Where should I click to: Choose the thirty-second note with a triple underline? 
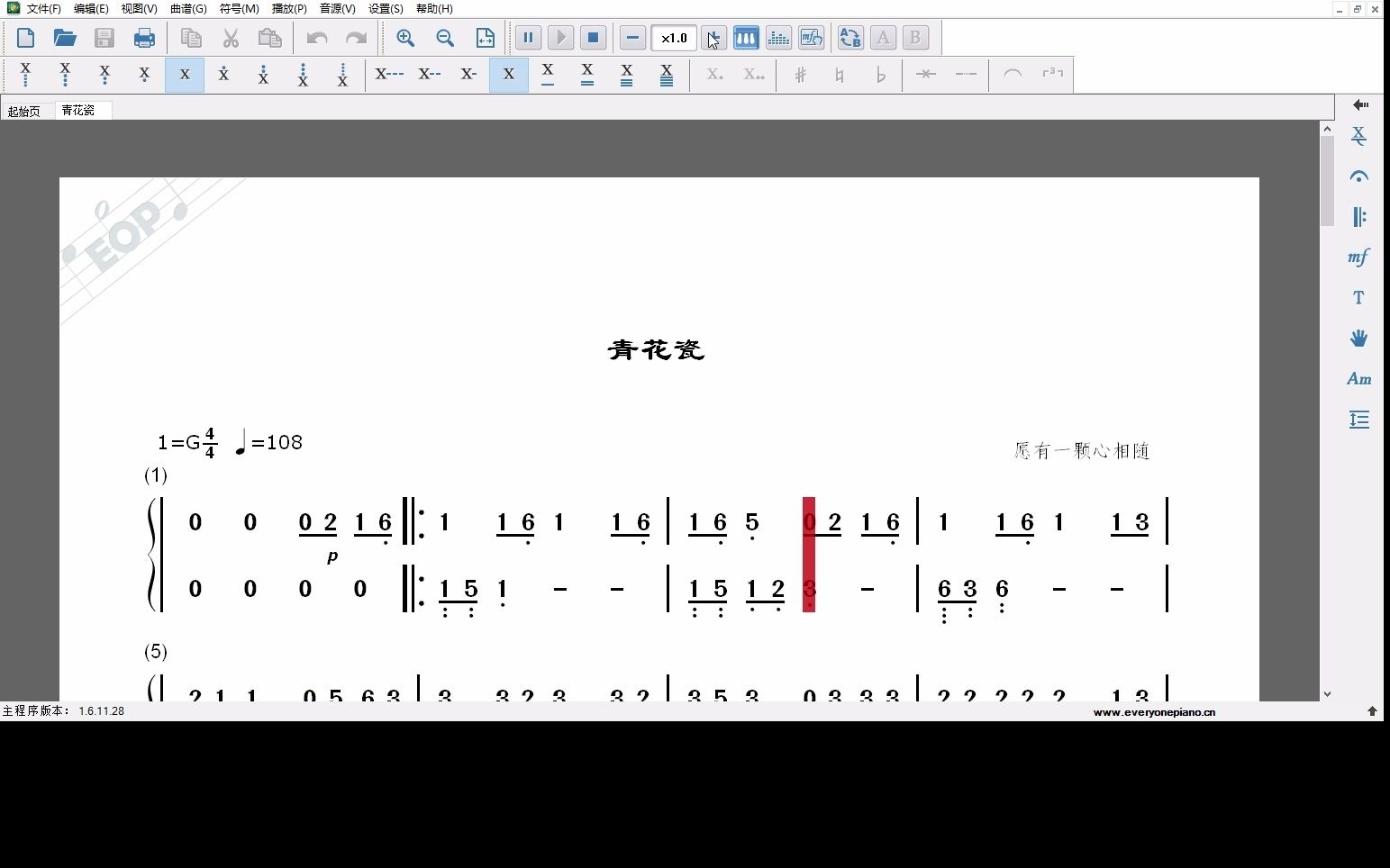(x=627, y=75)
